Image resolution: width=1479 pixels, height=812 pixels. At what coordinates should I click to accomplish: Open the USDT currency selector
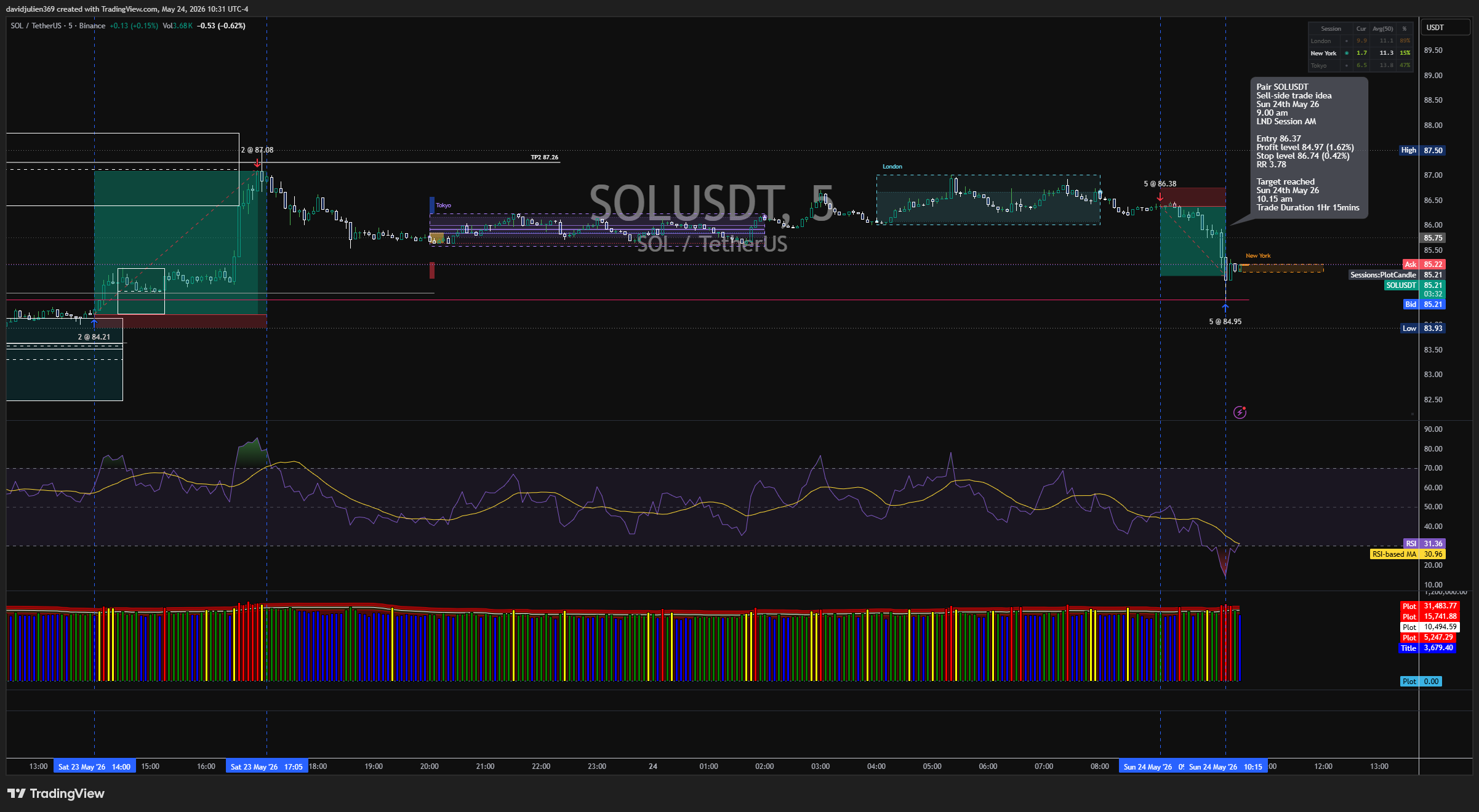[1445, 28]
